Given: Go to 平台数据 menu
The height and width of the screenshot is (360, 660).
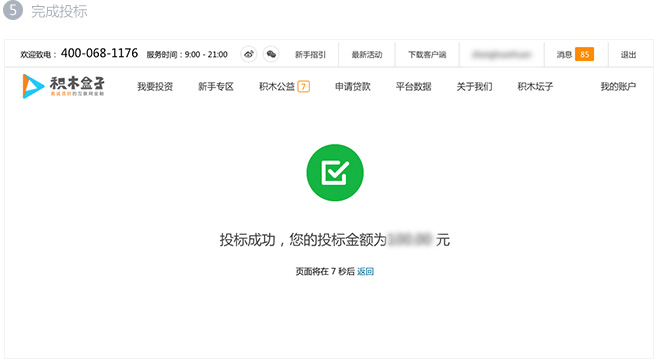Looking at the screenshot, I should click(413, 87).
